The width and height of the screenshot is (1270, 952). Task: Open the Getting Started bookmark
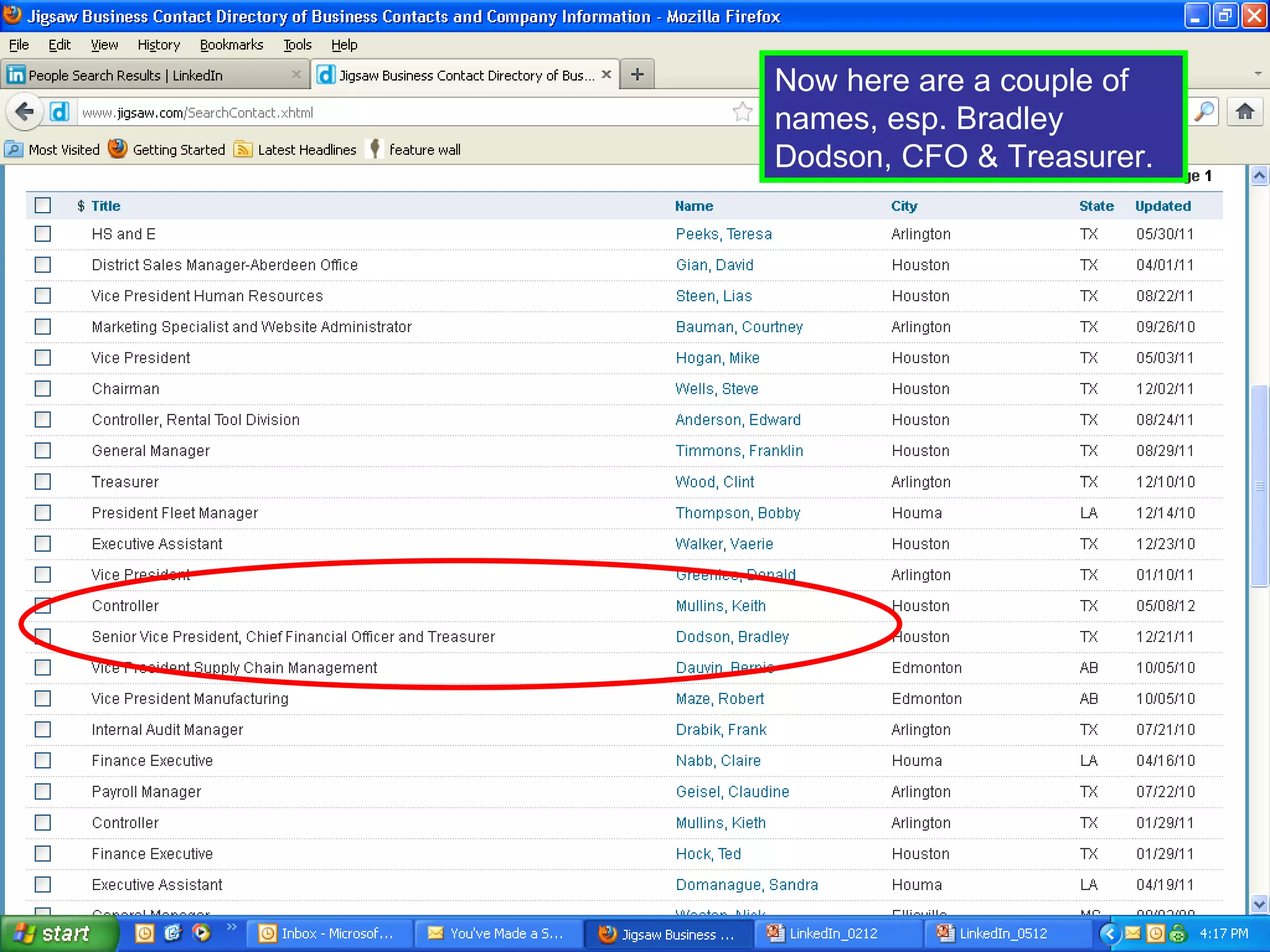(x=166, y=149)
